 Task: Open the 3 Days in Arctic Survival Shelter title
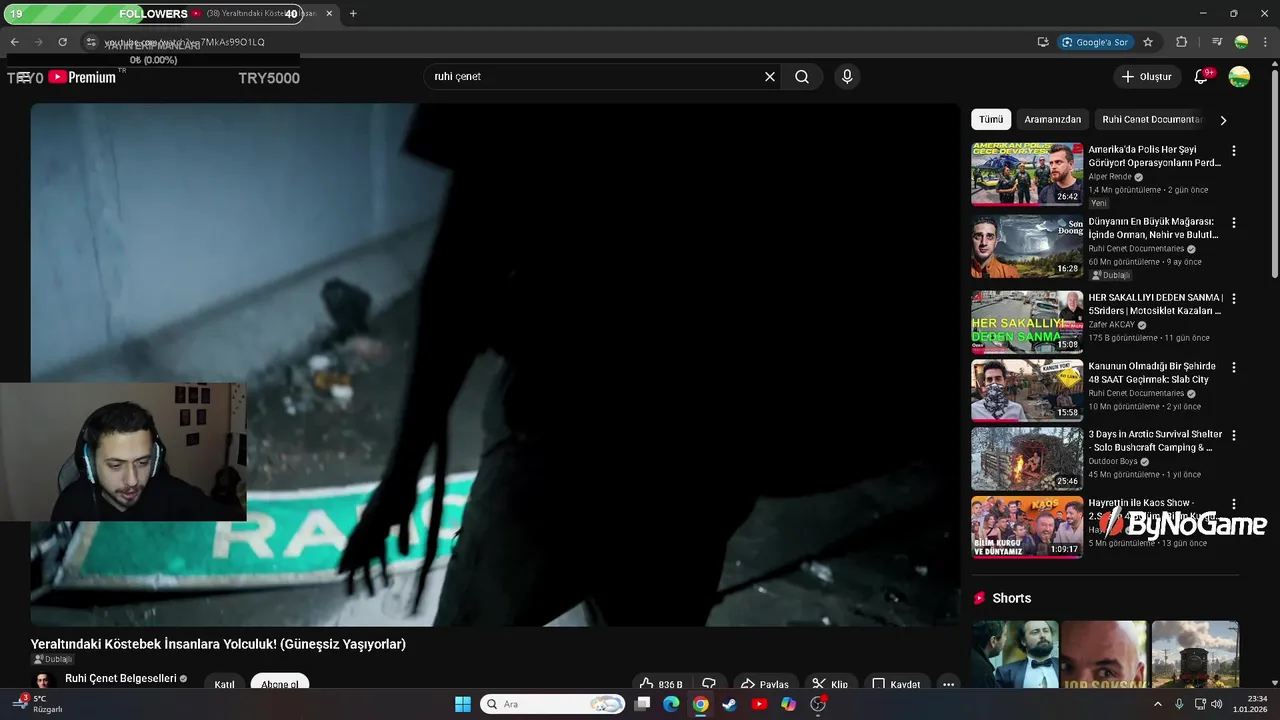[x=1155, y=441]
